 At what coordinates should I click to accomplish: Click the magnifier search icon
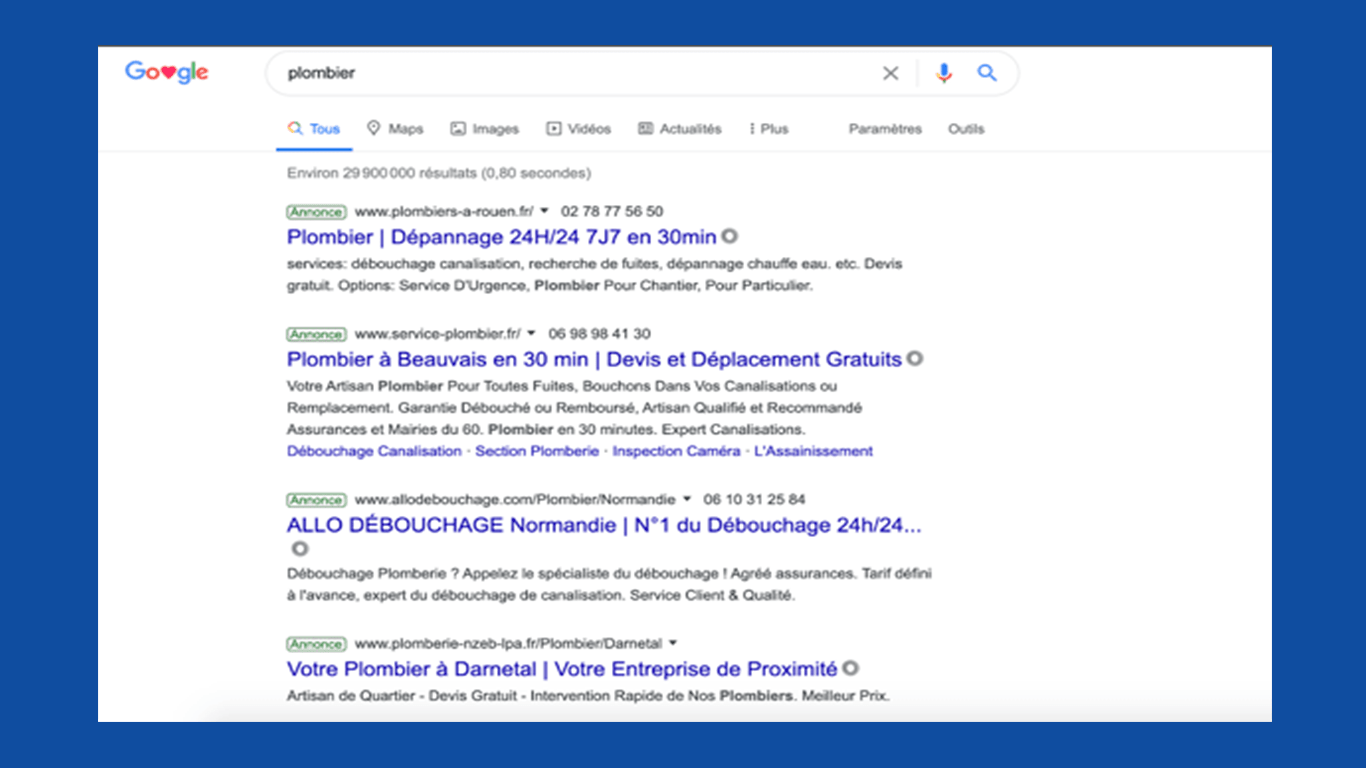987,73
